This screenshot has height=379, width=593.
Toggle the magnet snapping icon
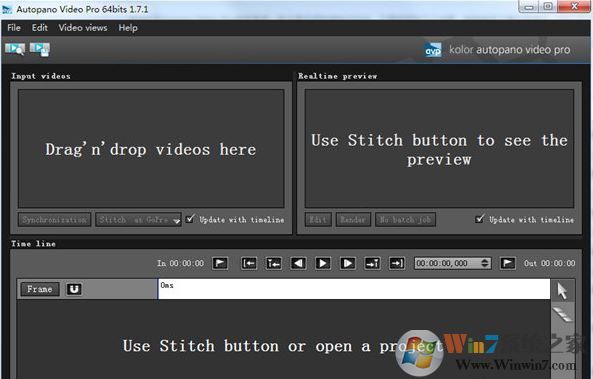(74, 289)
